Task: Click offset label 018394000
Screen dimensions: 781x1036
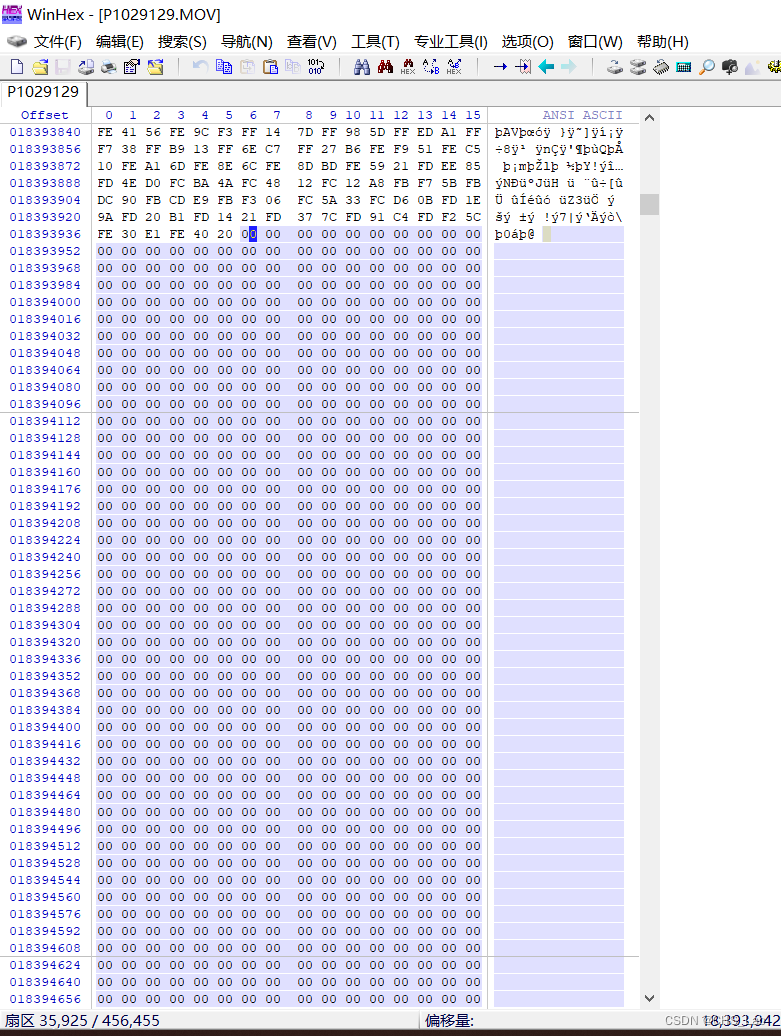Action: point(45,302)
